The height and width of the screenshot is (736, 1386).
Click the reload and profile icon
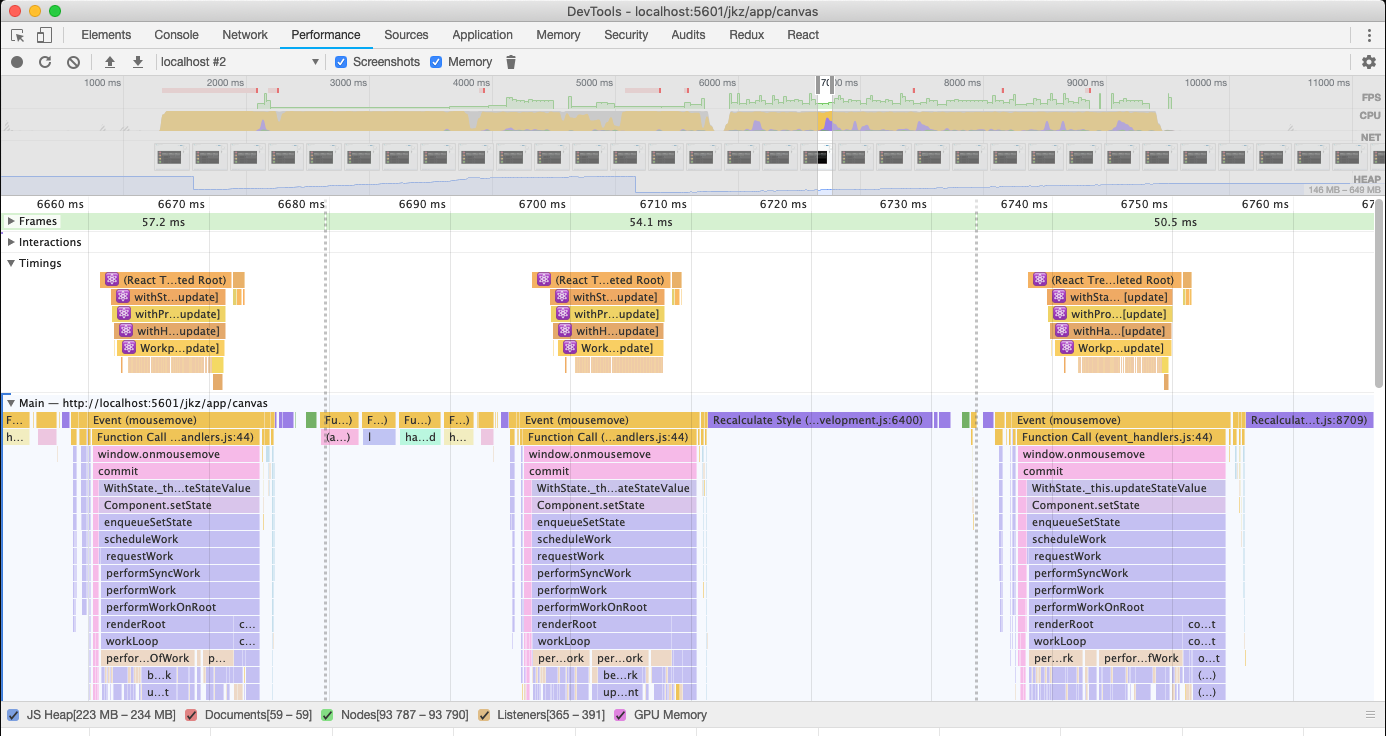point(45,62)
